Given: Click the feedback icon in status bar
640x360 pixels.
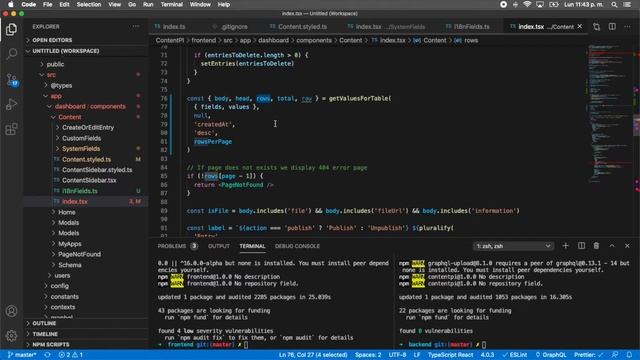Looking at the screenshot, I should [x=615, y=355].
